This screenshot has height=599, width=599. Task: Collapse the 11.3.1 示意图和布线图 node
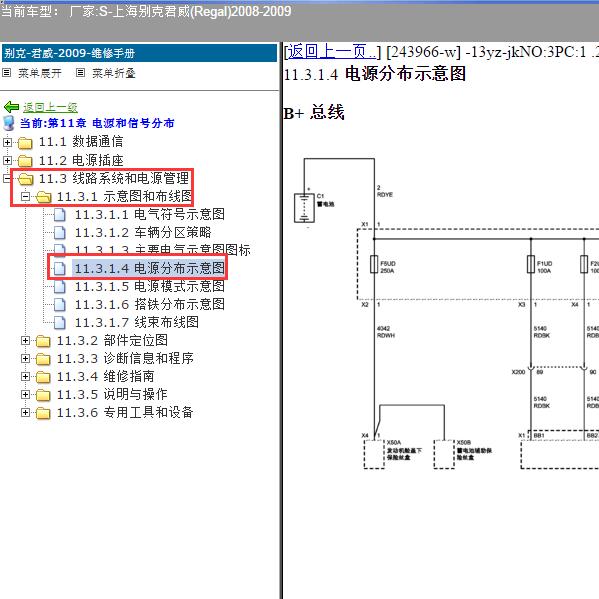(x=25, y=196)
